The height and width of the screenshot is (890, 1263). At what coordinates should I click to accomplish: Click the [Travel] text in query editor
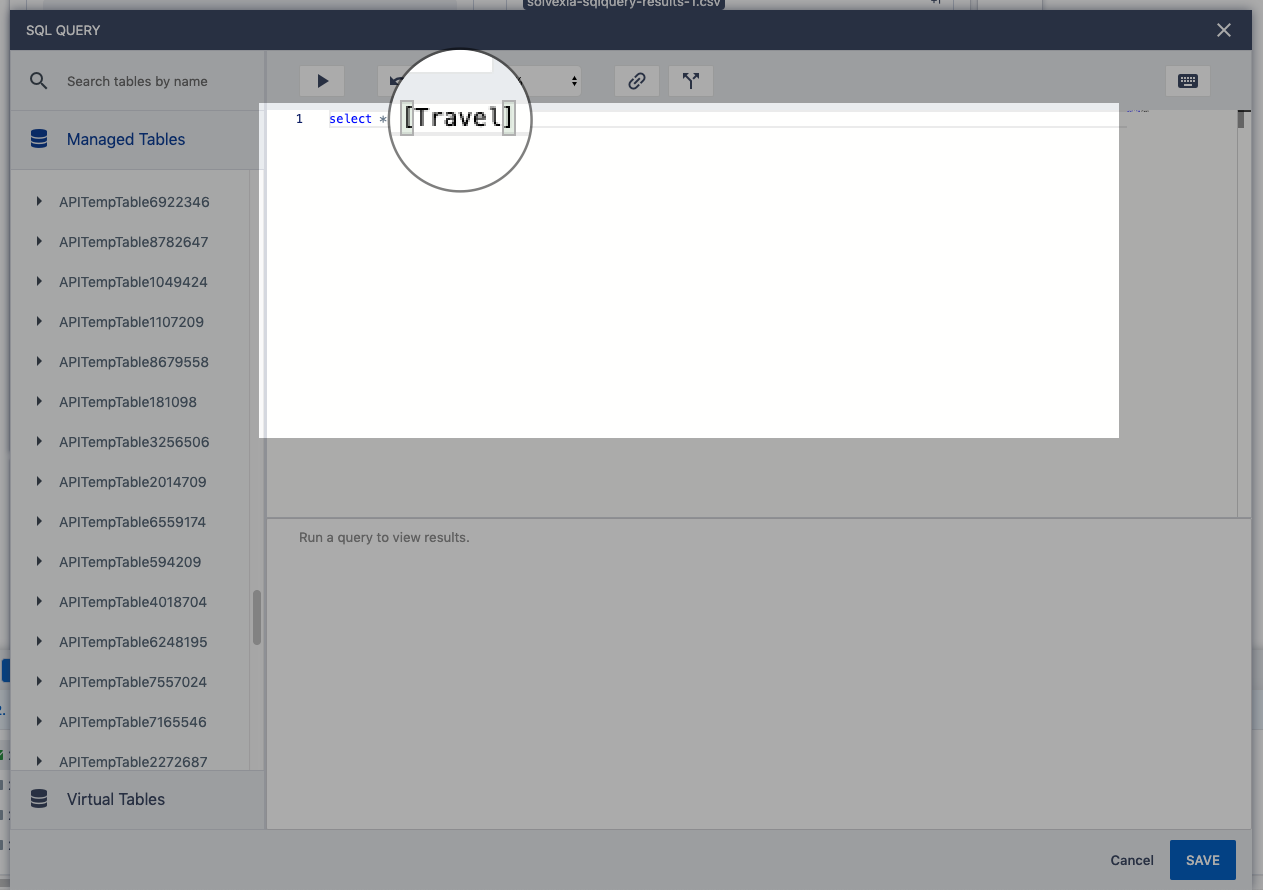pos(458,118)
